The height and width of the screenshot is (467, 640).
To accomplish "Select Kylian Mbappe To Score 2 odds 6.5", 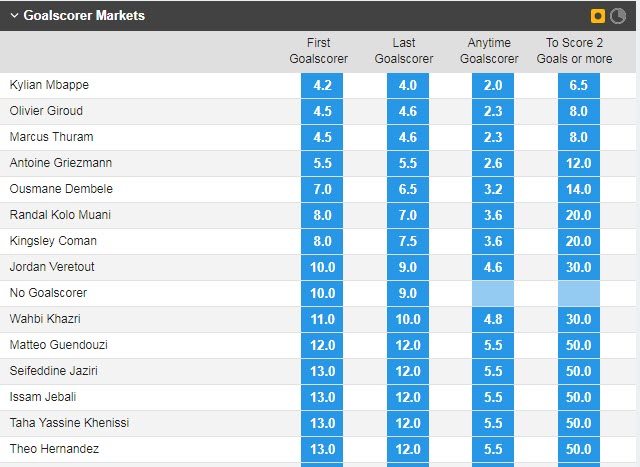I will (x=579, y=85).
